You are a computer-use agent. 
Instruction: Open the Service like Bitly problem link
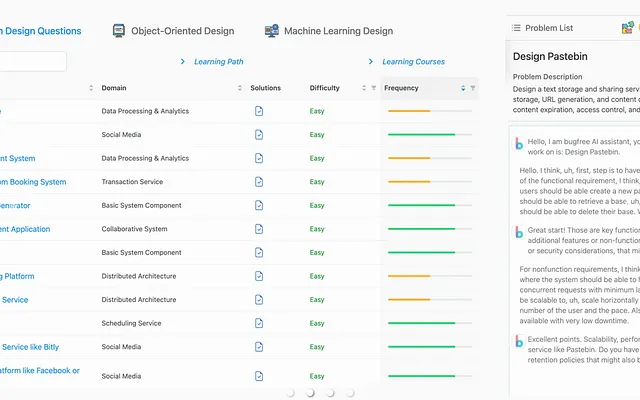(x=29, y=347)
